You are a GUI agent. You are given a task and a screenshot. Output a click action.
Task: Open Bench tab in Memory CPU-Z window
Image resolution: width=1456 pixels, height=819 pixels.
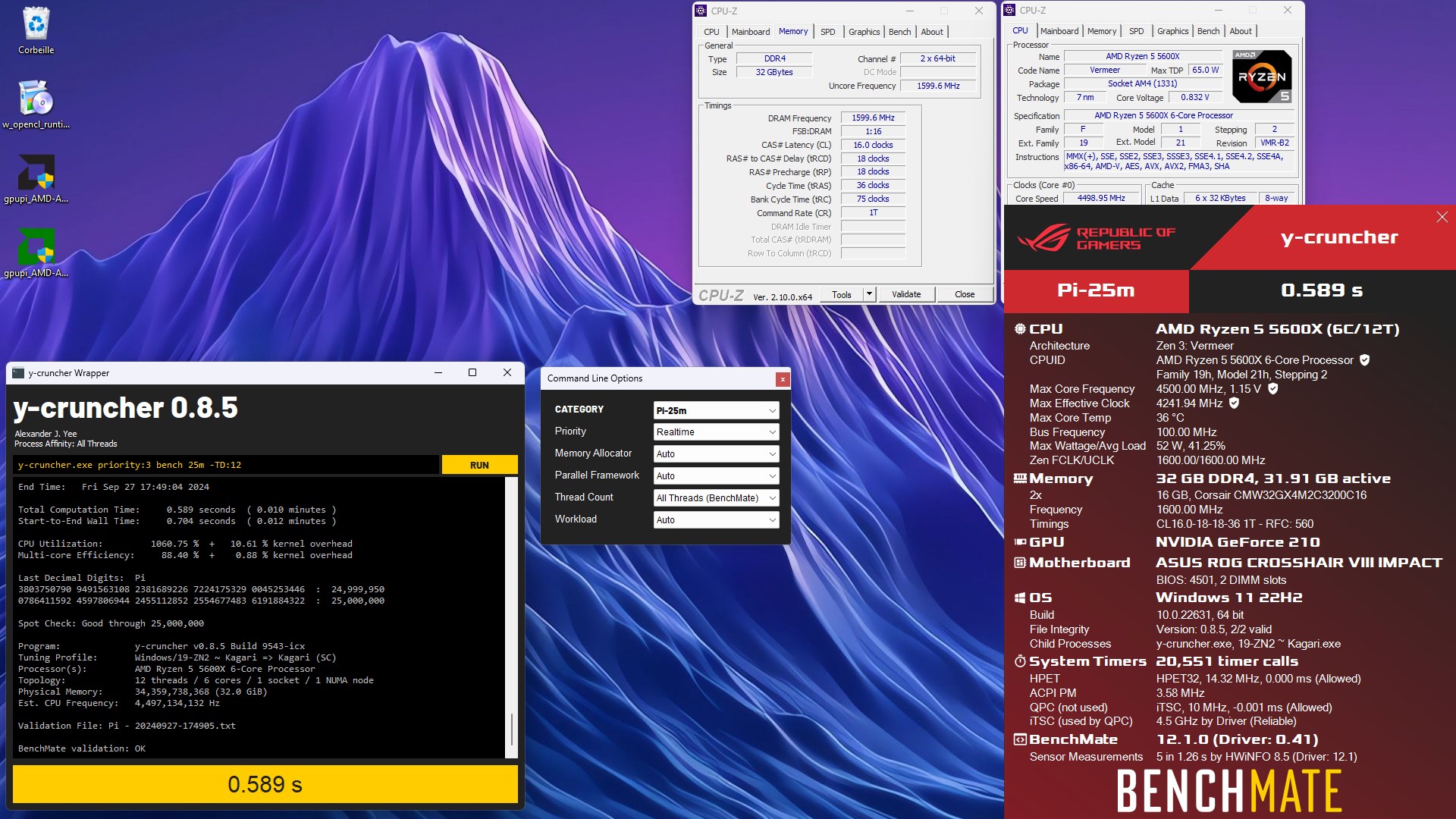coord(899,32)
